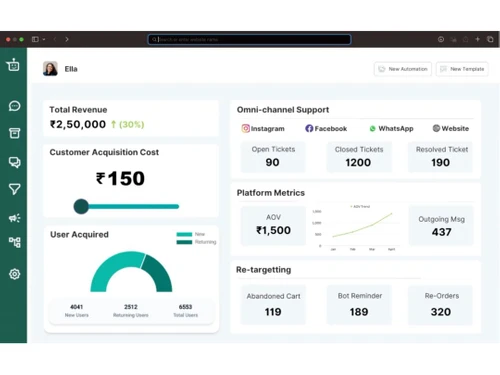Click the Closed Tickets 1200 card
500x375 pixels.
click(359, 157)
